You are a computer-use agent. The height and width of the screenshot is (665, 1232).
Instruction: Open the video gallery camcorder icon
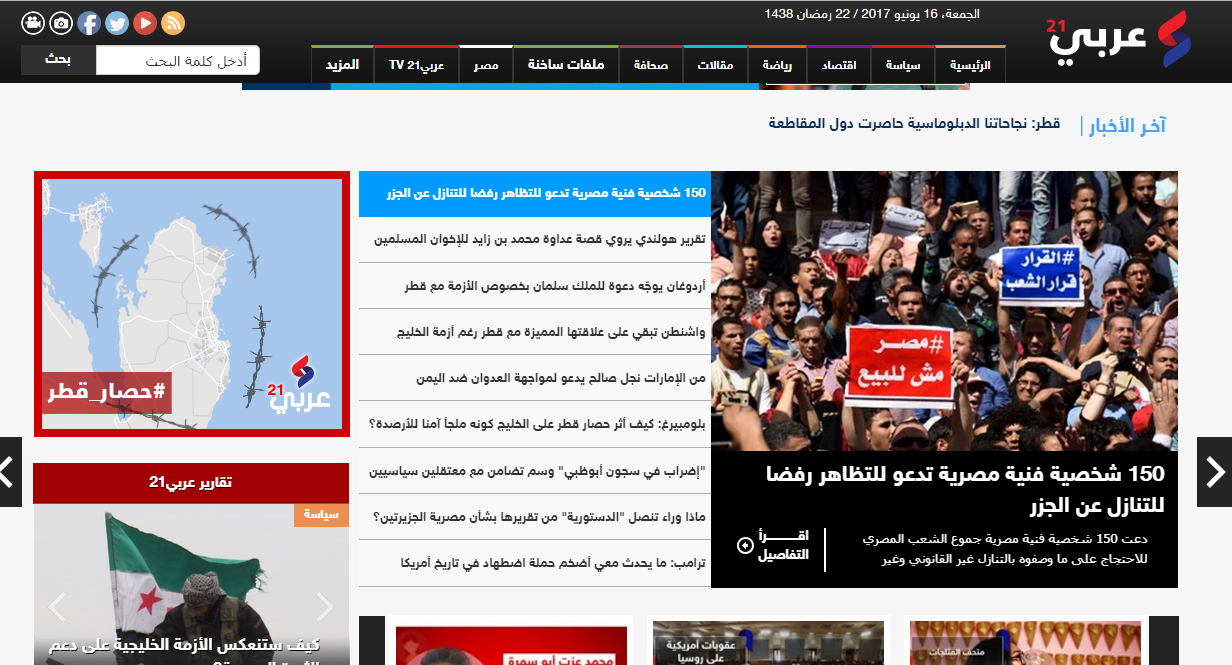click(33, 23)
